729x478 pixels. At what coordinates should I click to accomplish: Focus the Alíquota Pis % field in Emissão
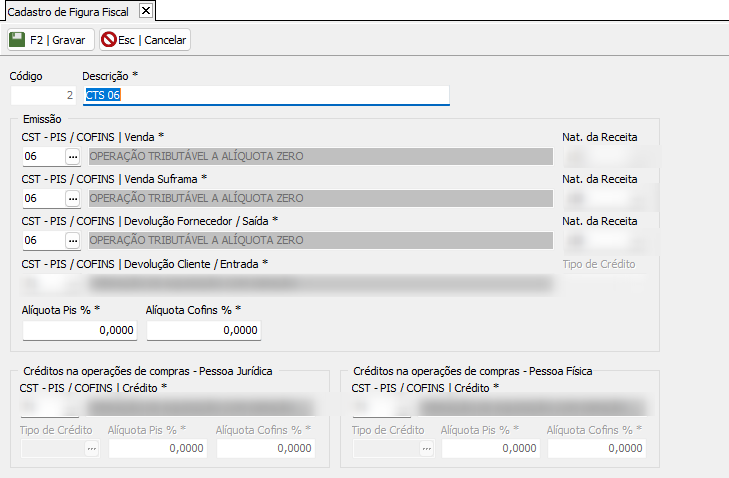[79, 330]
